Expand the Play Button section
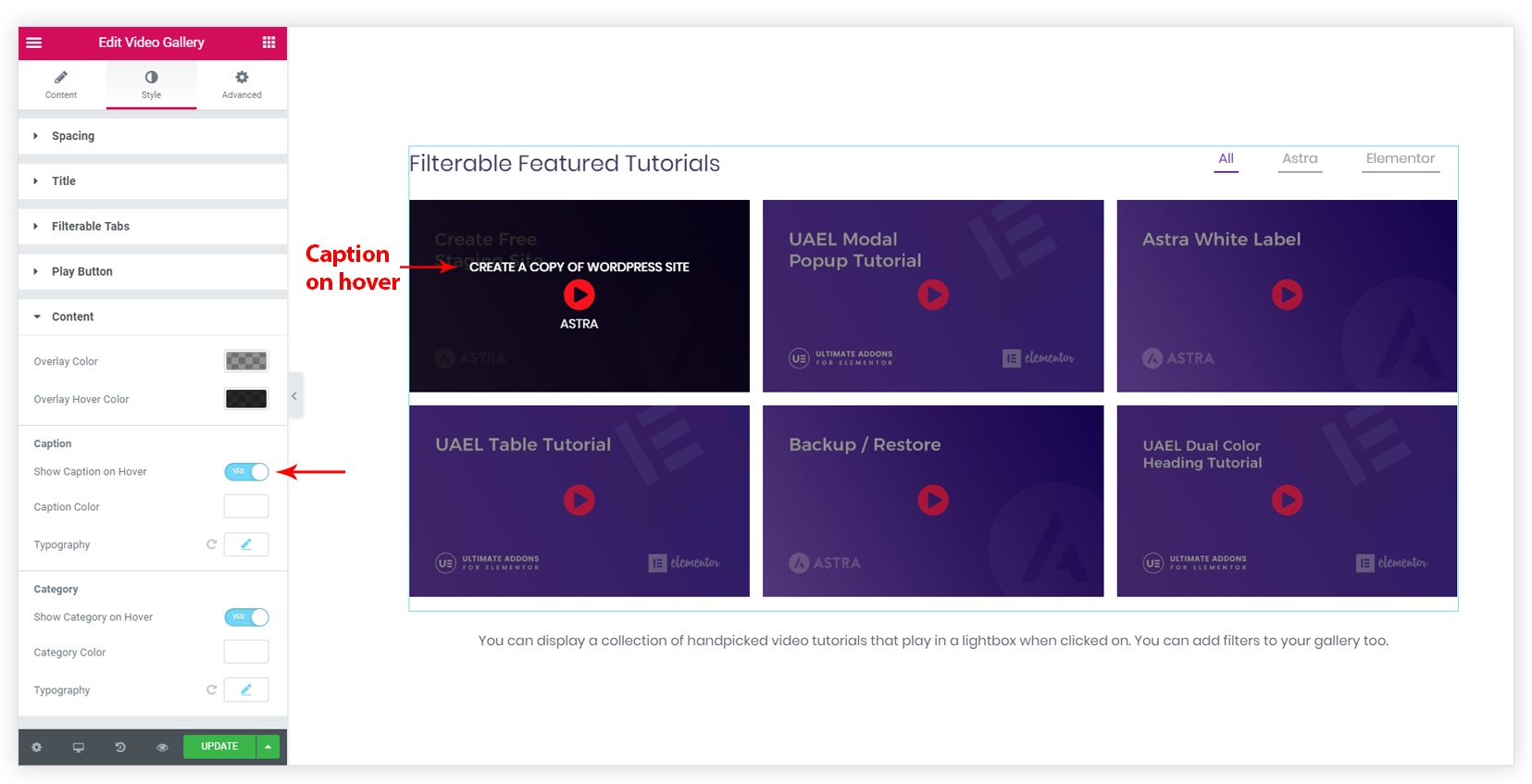 tap(153, 272)
